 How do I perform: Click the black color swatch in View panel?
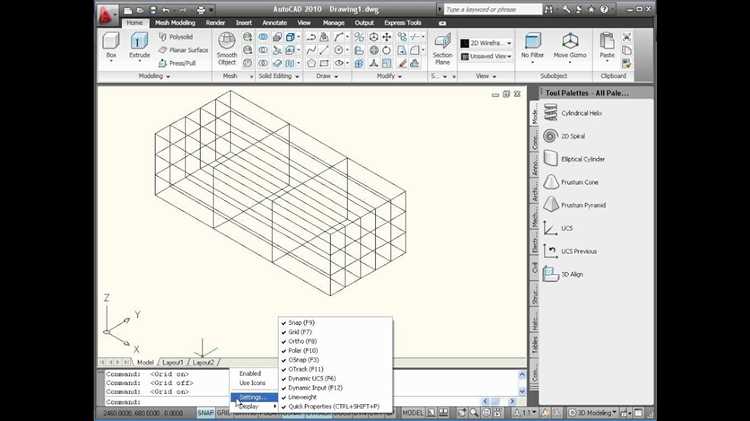[x=464, y=43]
